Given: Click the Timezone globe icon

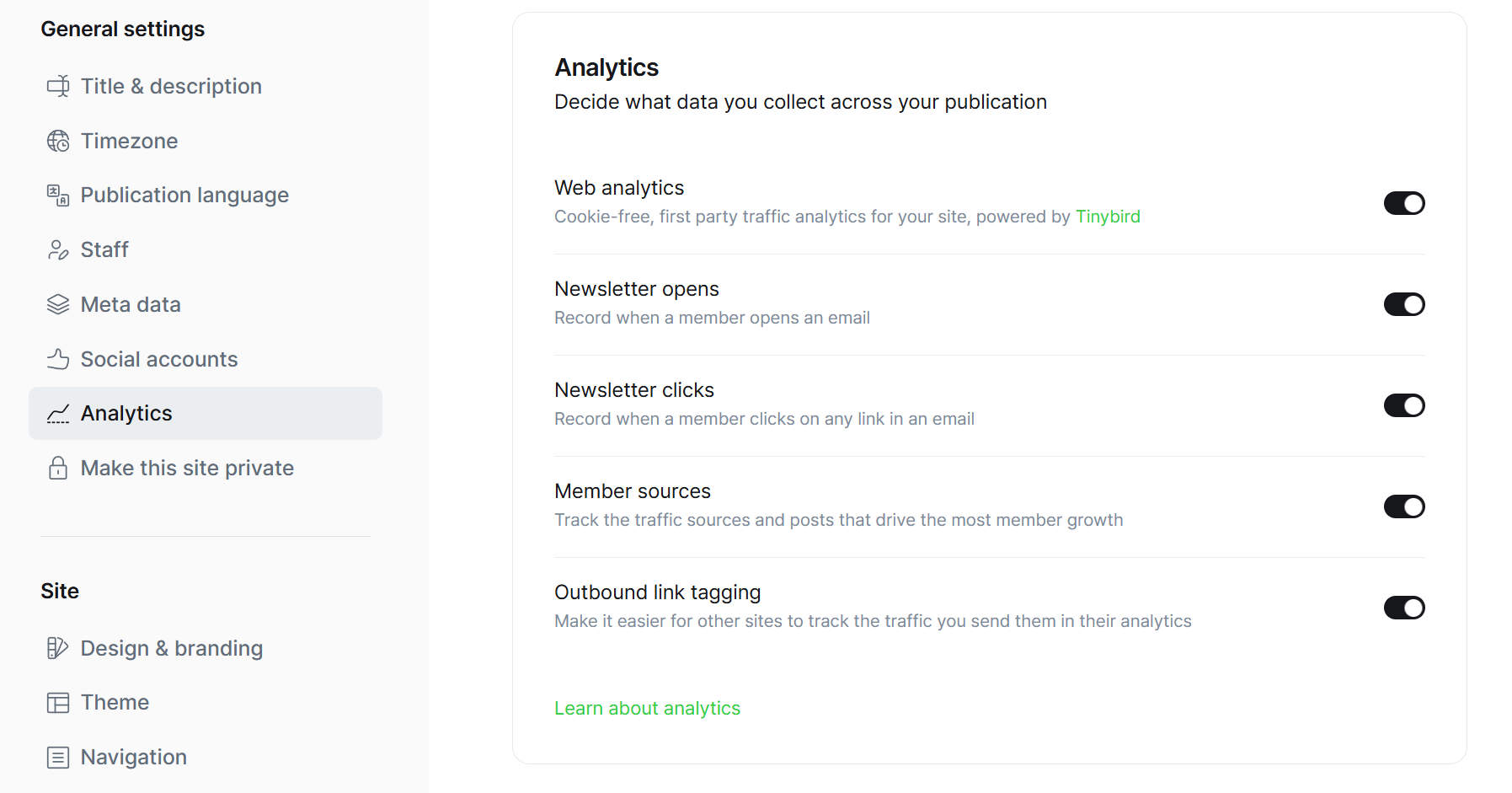Looking at the screenshot, I should (x=58, y=141).
